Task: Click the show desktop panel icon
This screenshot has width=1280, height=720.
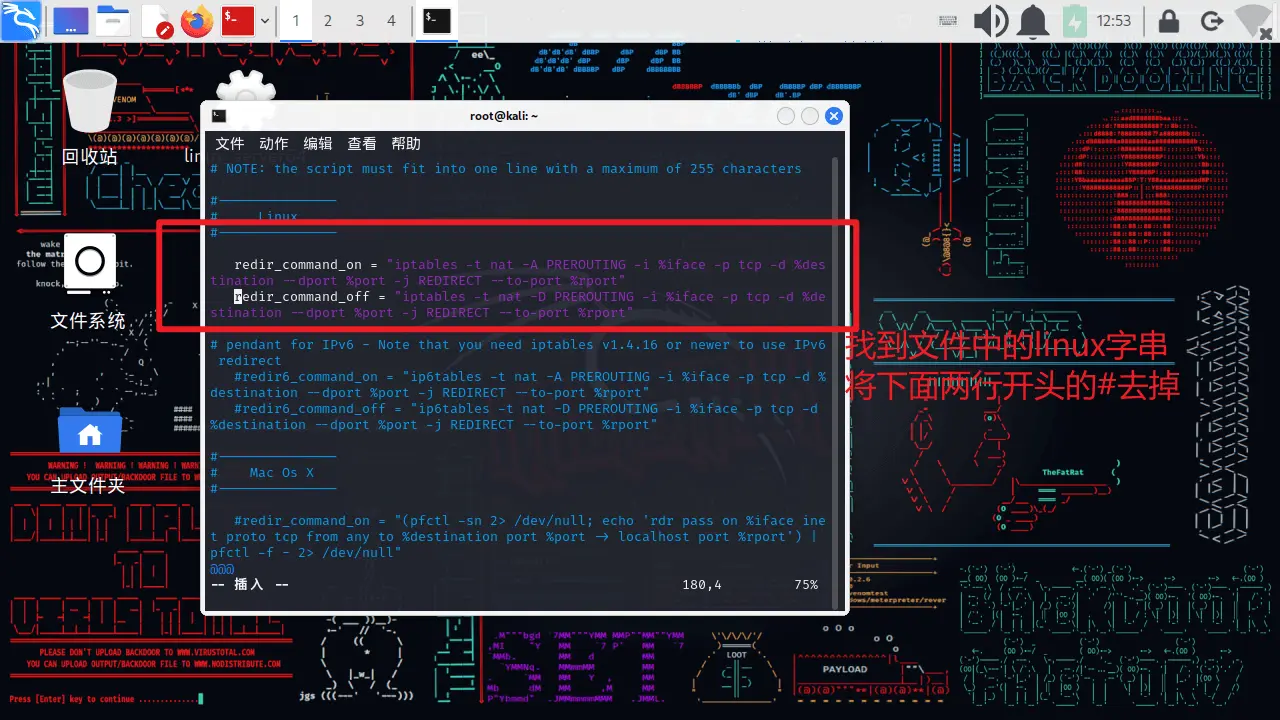Action: point(70,21)
